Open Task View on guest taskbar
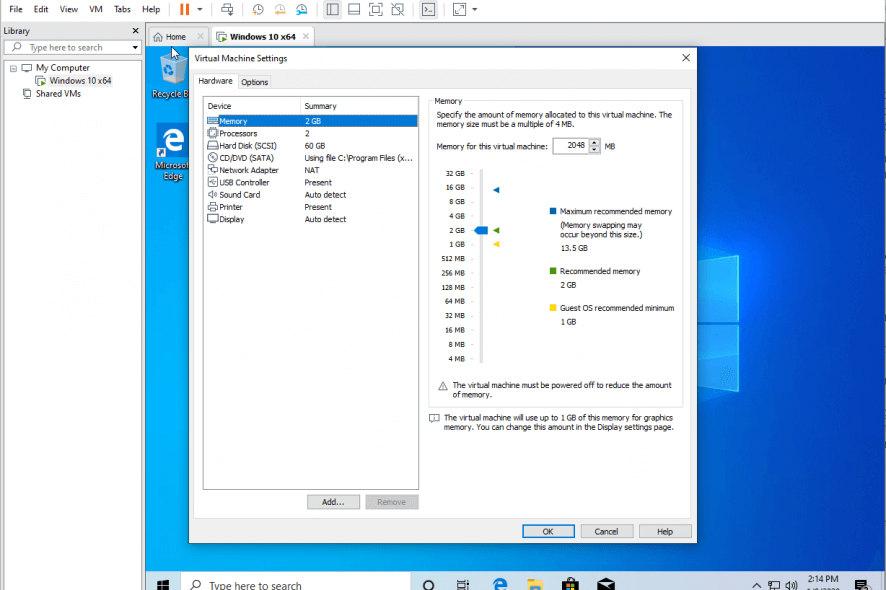 (463, 584)
